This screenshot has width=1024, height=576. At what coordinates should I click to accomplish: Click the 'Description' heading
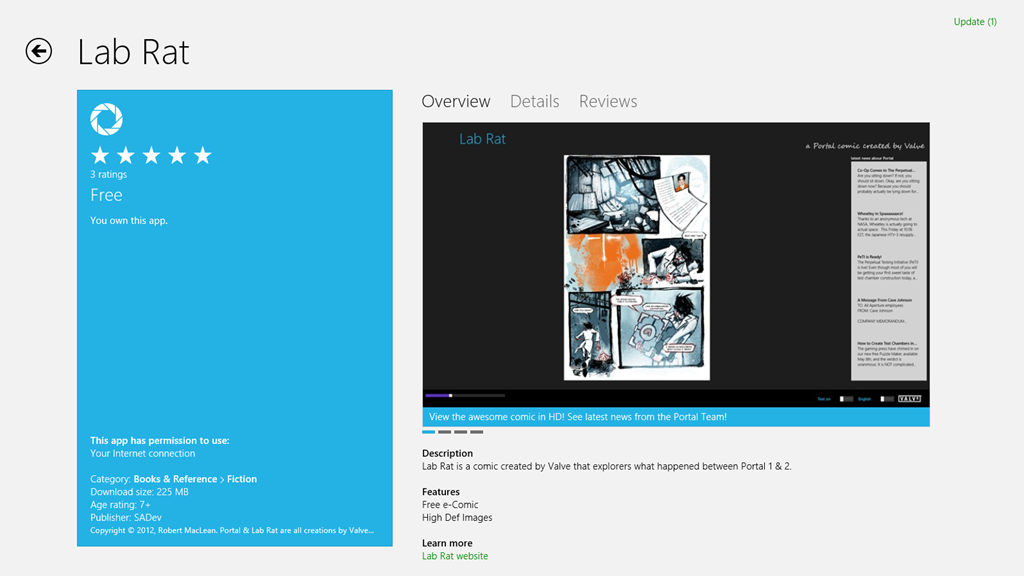[447, 453]
